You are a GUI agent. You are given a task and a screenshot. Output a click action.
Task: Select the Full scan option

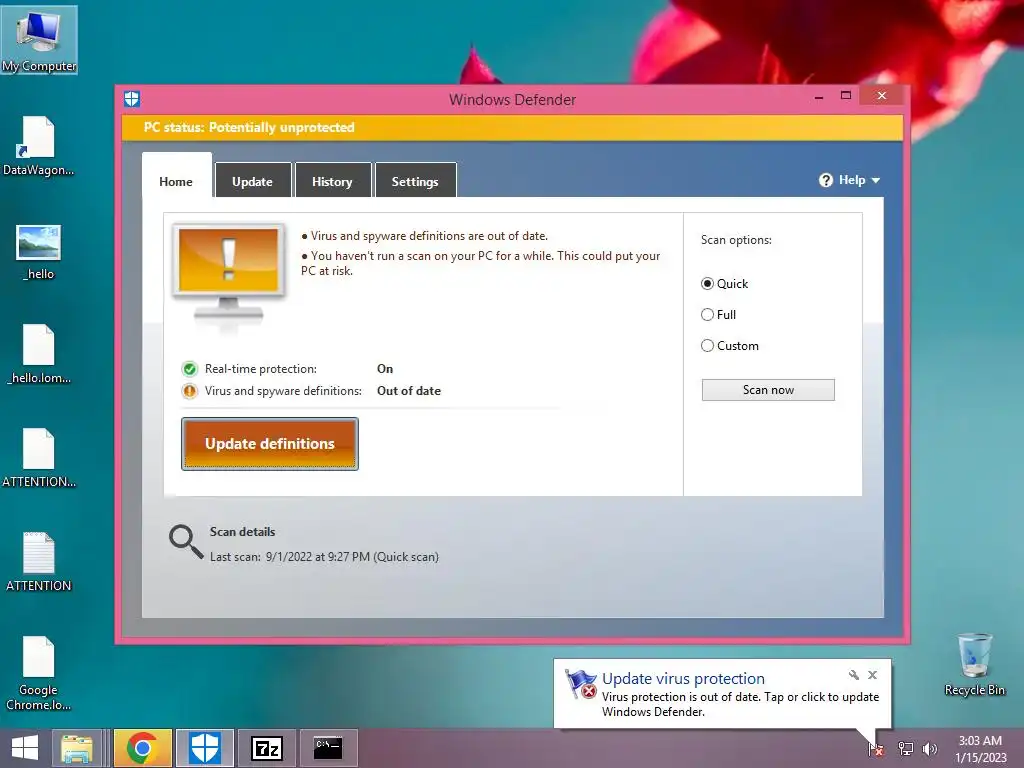click(x=718, y=315)
